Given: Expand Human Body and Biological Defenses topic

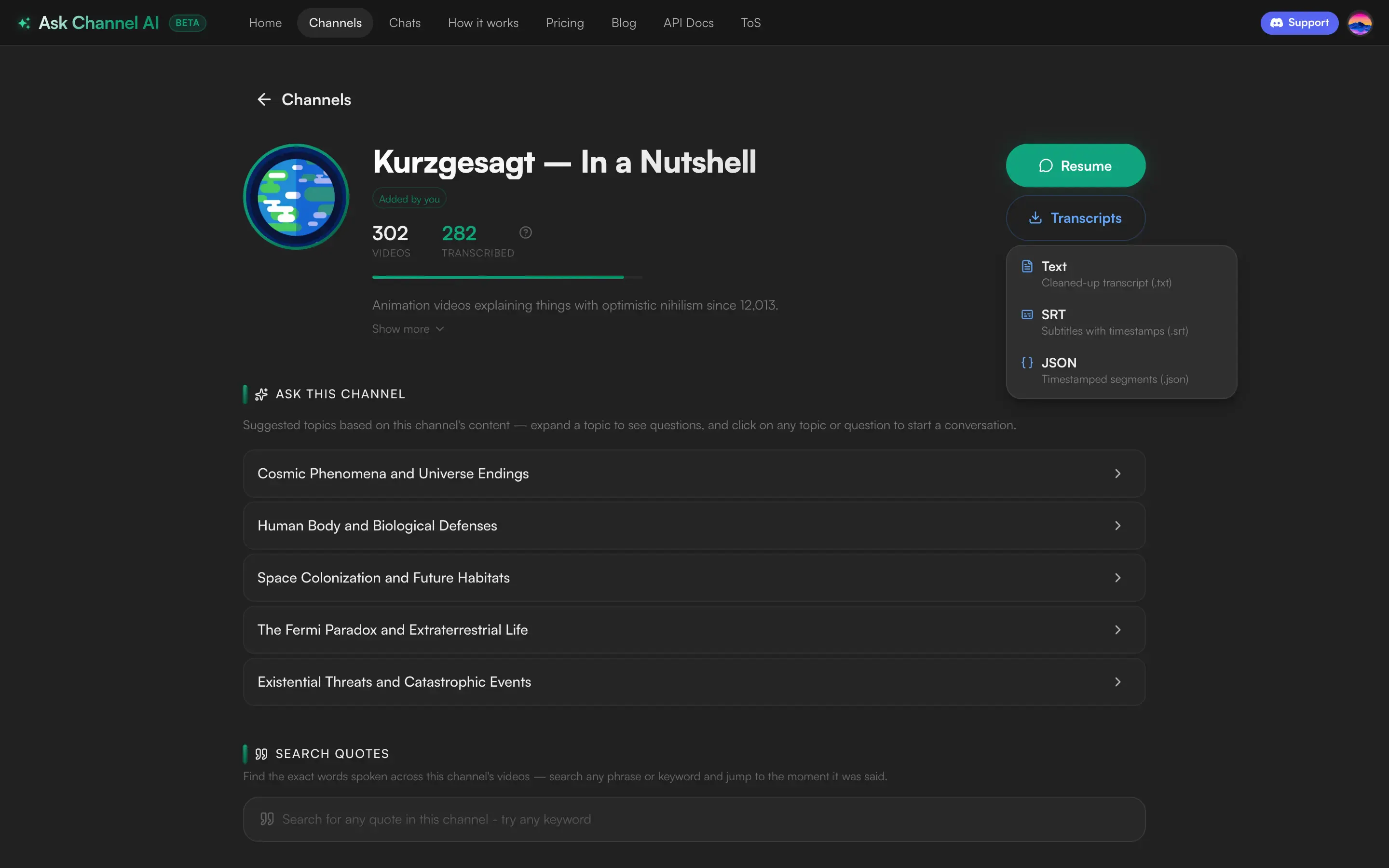Looking at the screenshot, I should [694, 526].
